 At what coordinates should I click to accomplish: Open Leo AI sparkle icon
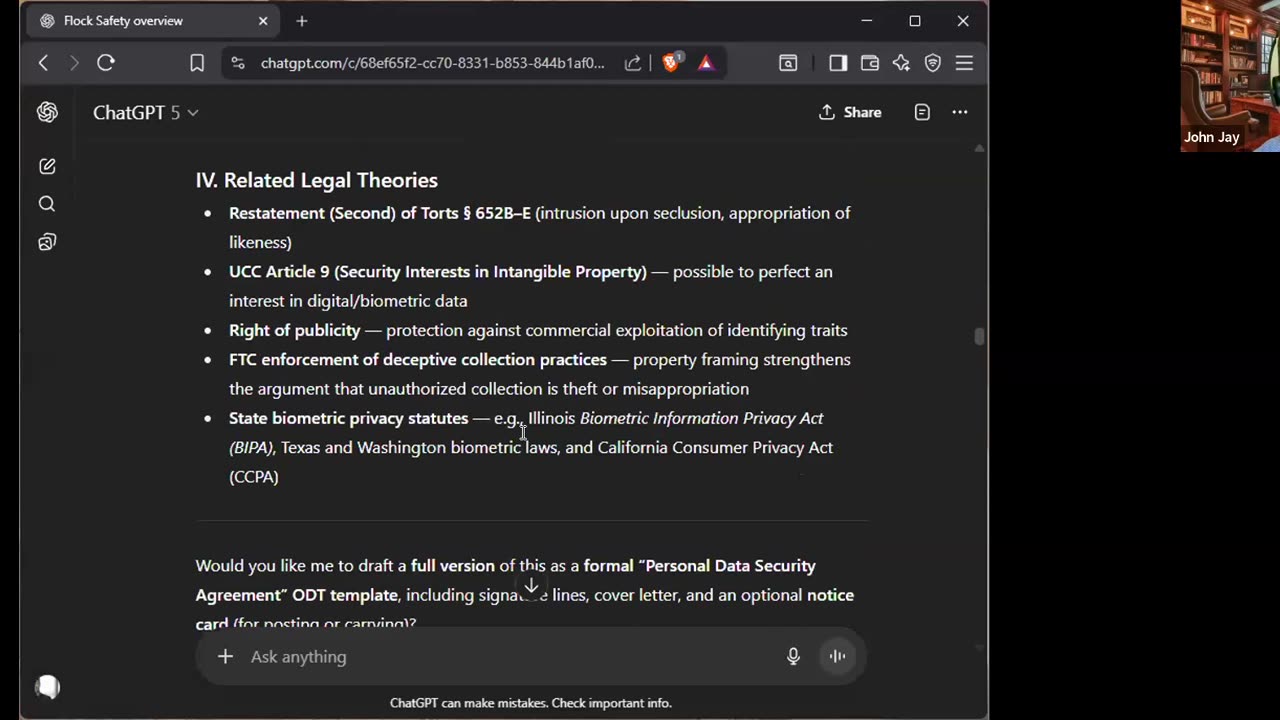901,63
